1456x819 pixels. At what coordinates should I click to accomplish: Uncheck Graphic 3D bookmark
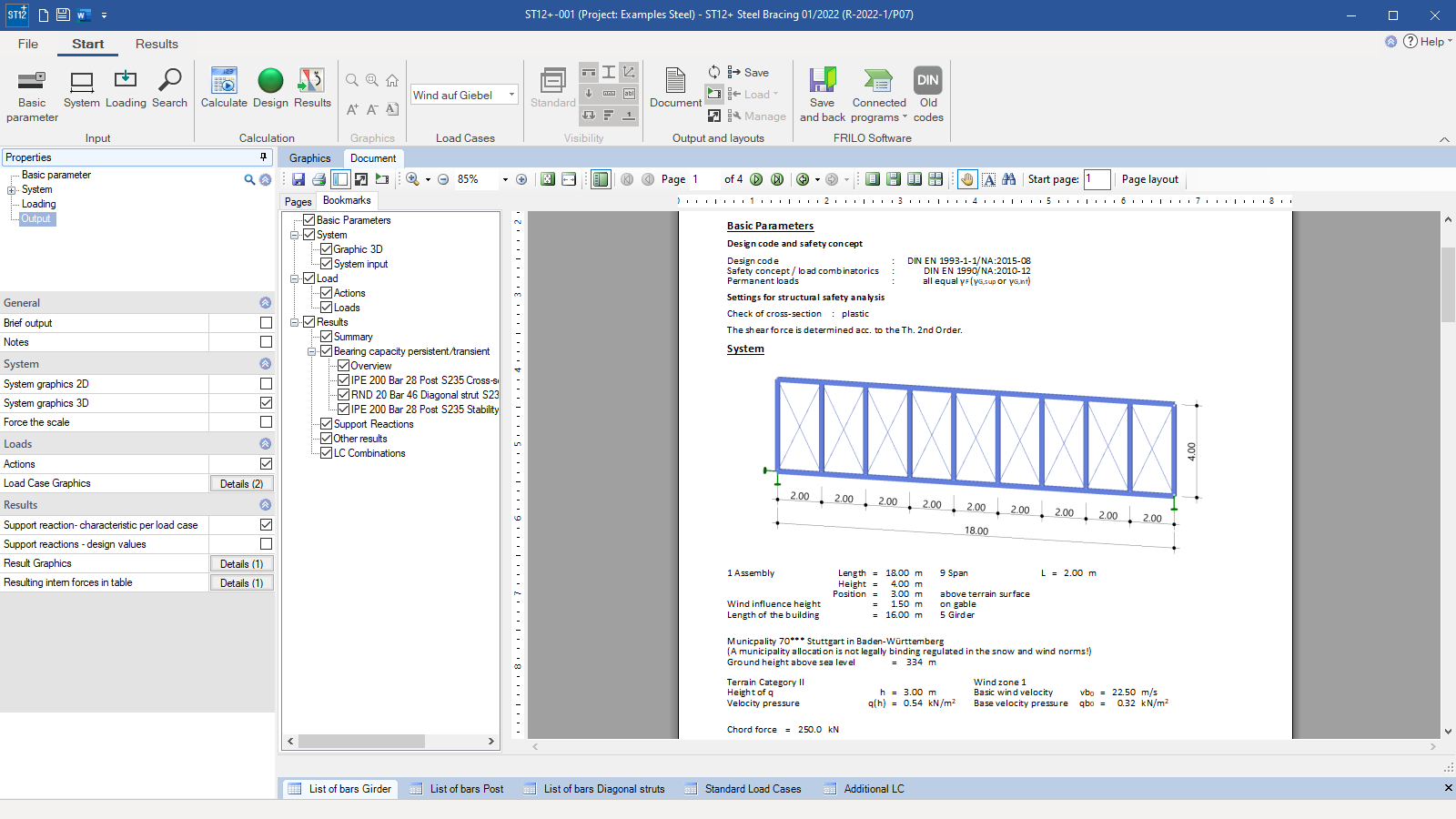click(326, 249)
